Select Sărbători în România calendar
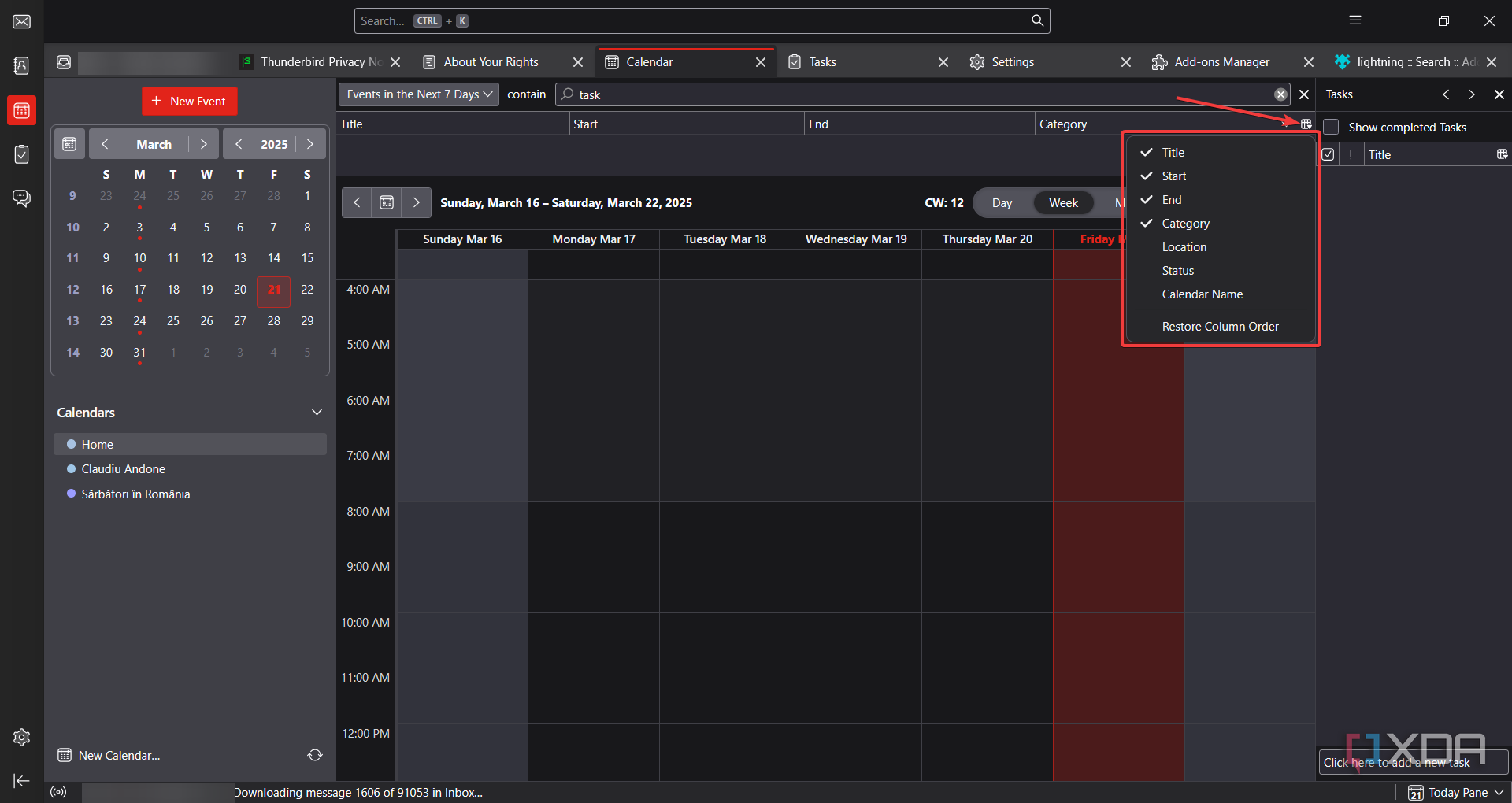1512x803 pixels. click(190, 494)
